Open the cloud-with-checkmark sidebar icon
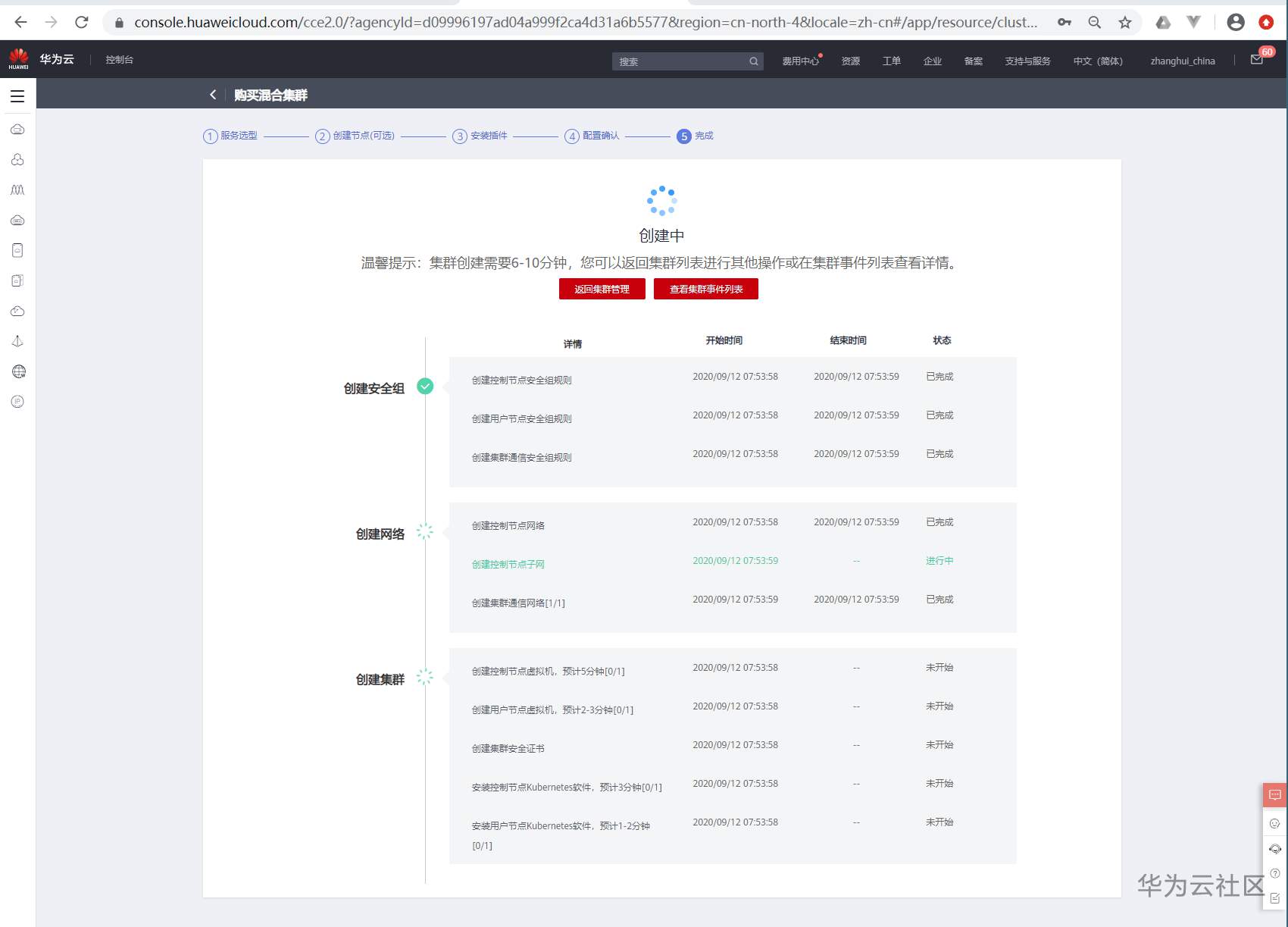The image size is (1288, 927). pyautogui.click(x=17, y=312)
